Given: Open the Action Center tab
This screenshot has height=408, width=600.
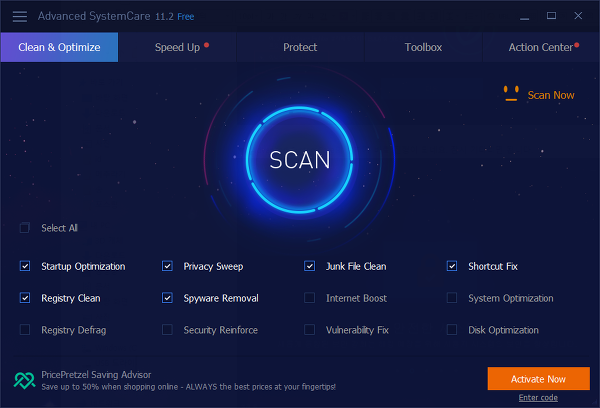Looking at the screenshot, I should coord(541,47).
